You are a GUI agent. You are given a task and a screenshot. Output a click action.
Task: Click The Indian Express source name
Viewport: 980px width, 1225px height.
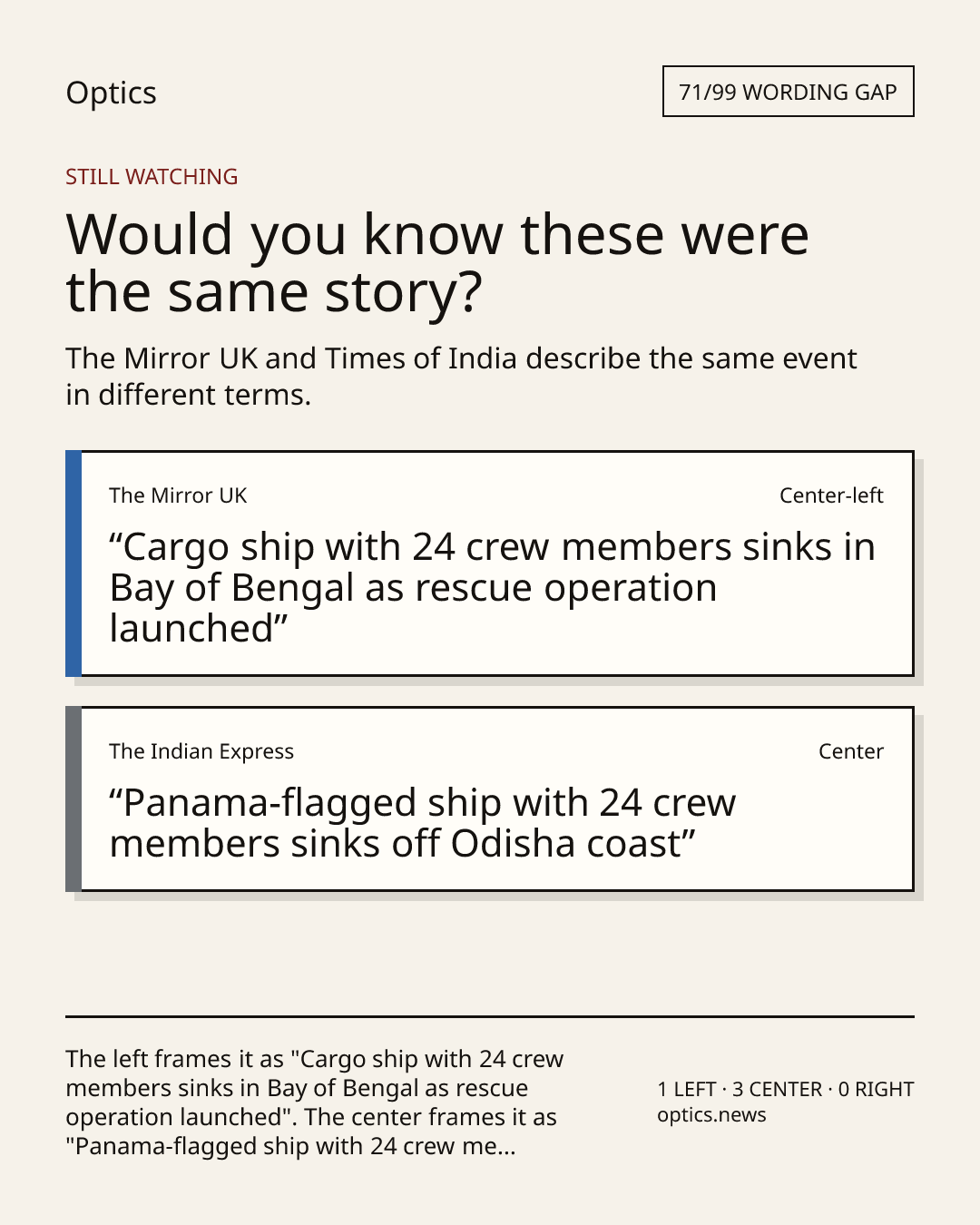(201, 751)
